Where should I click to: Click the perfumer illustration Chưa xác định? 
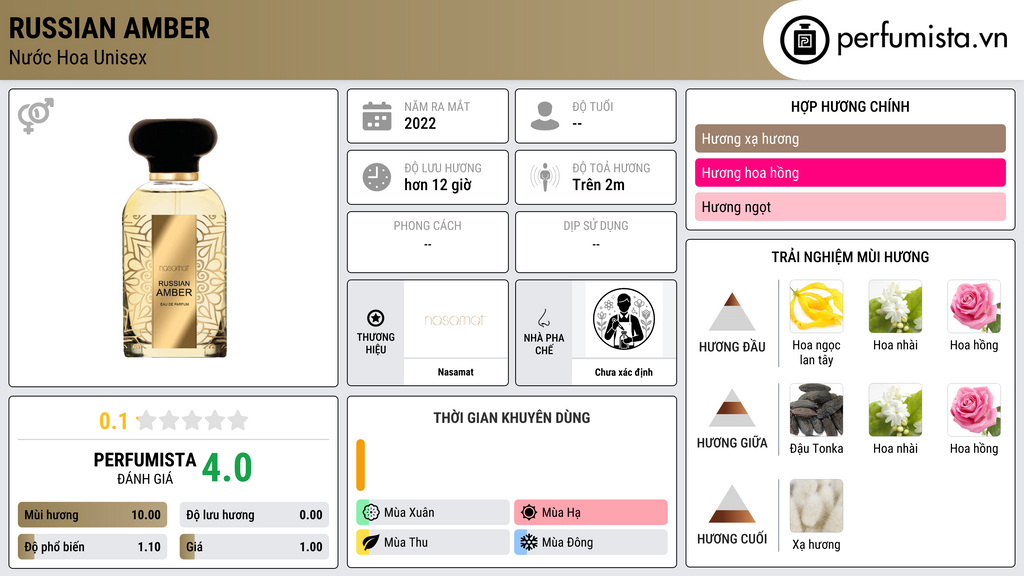pyautogui.click(x=624, y=319)
